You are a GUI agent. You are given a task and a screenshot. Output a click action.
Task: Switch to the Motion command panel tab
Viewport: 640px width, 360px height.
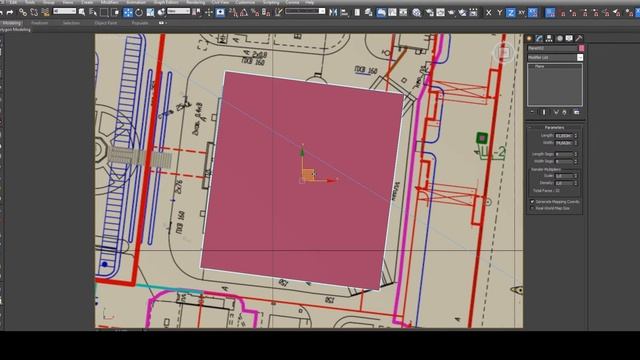tap(559, 38)
